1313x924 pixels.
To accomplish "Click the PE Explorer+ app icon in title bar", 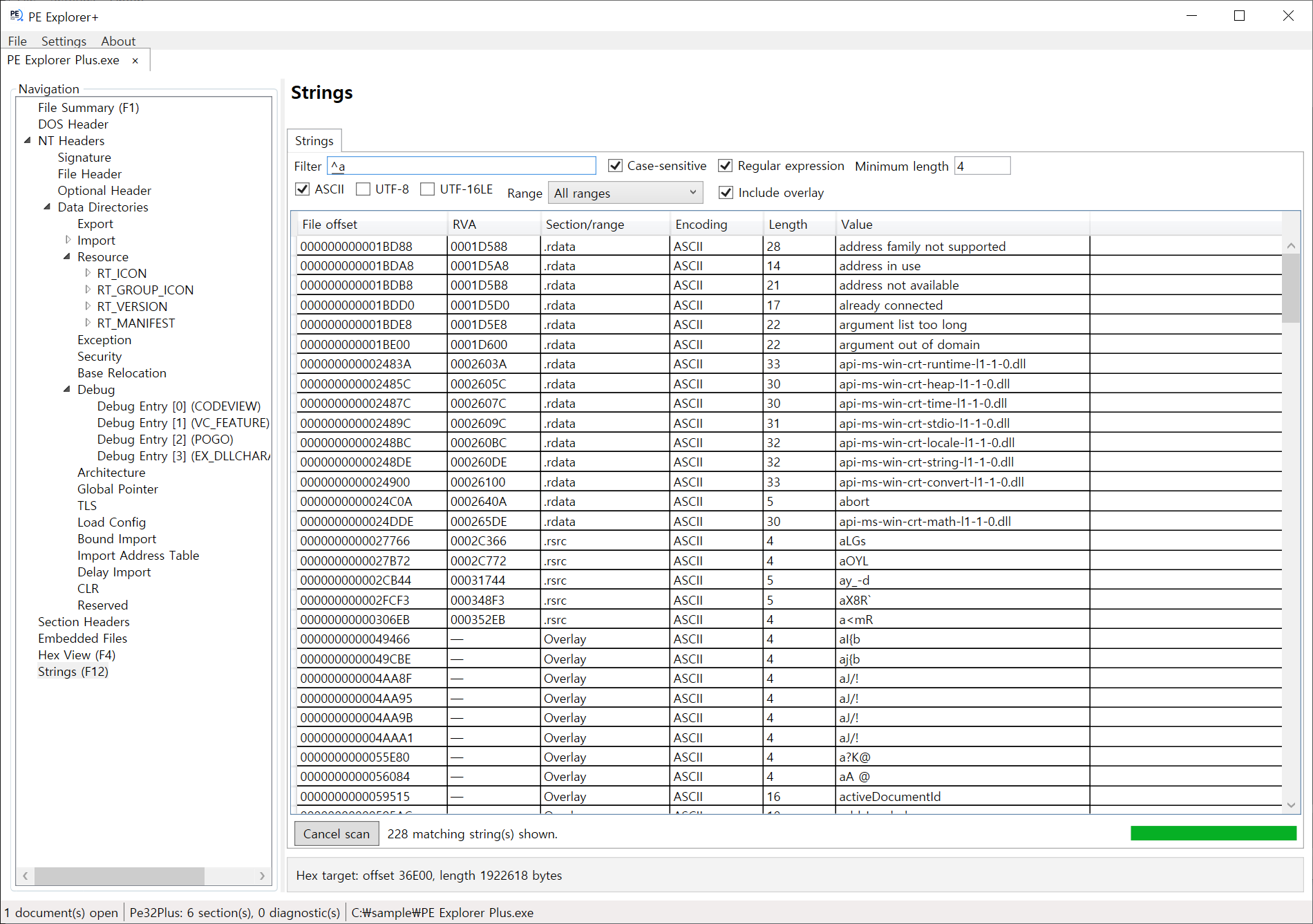I will click(17, 16).
